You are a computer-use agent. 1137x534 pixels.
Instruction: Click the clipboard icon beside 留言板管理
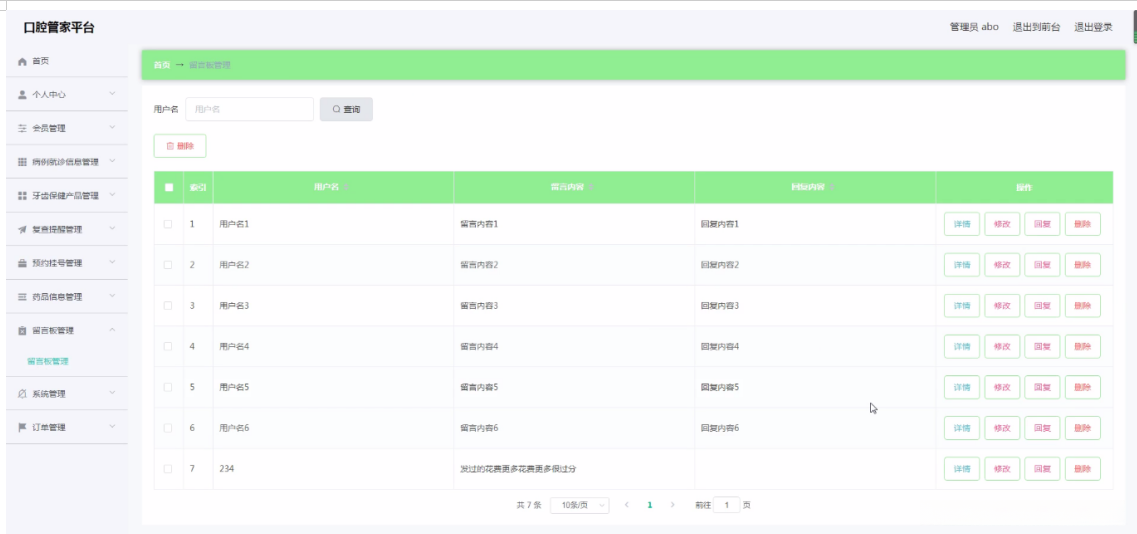coord(22,331)
